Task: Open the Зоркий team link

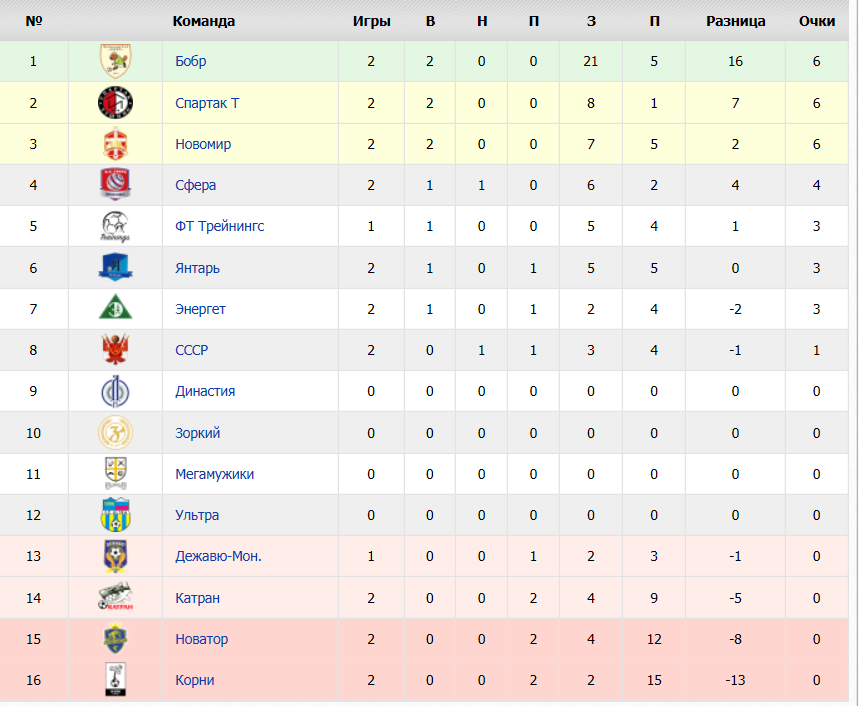Action: point(198,433)
